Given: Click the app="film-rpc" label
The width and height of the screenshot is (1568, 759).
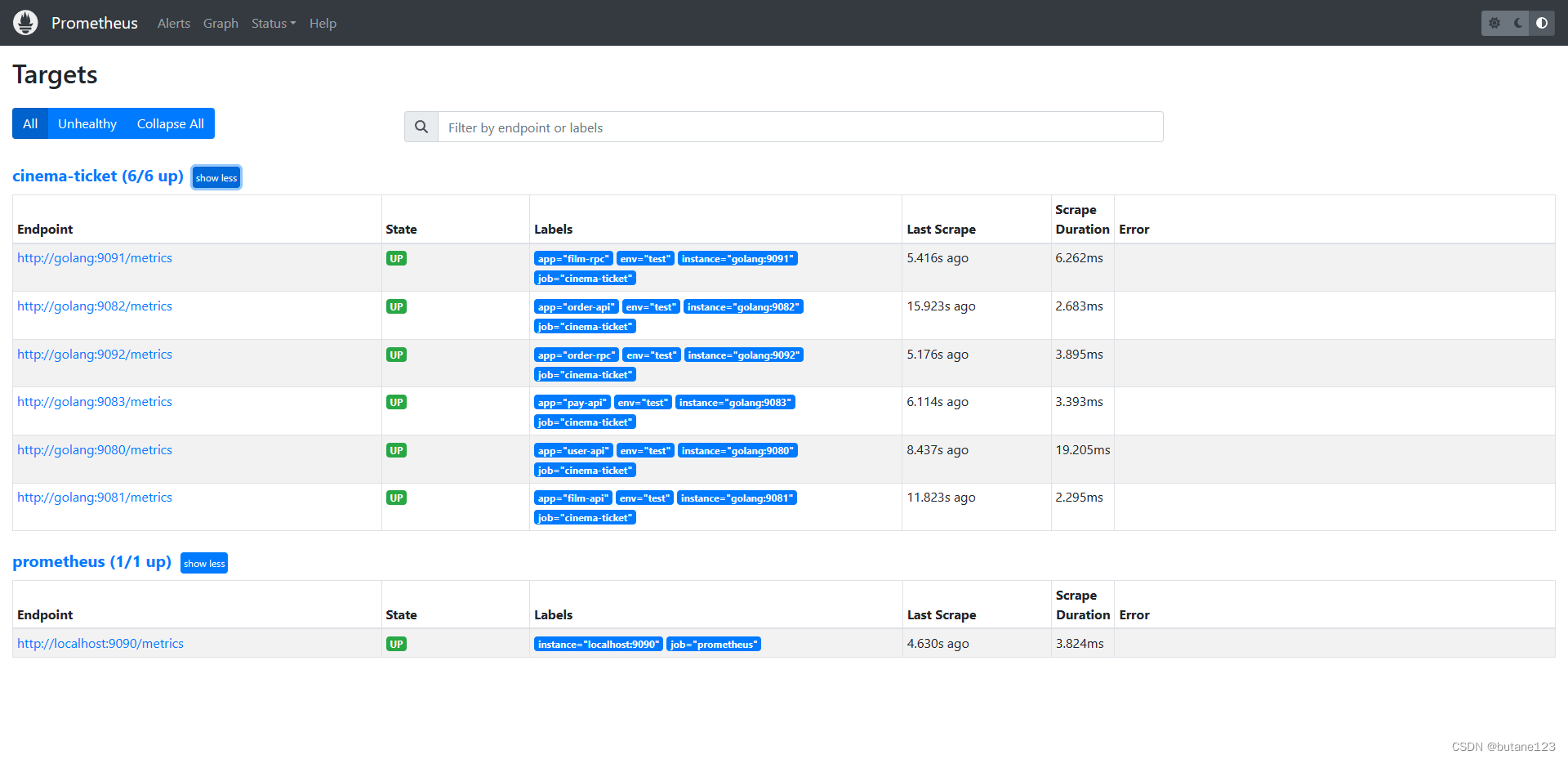Looking at the screenshot, I should (x=573, y=258).
